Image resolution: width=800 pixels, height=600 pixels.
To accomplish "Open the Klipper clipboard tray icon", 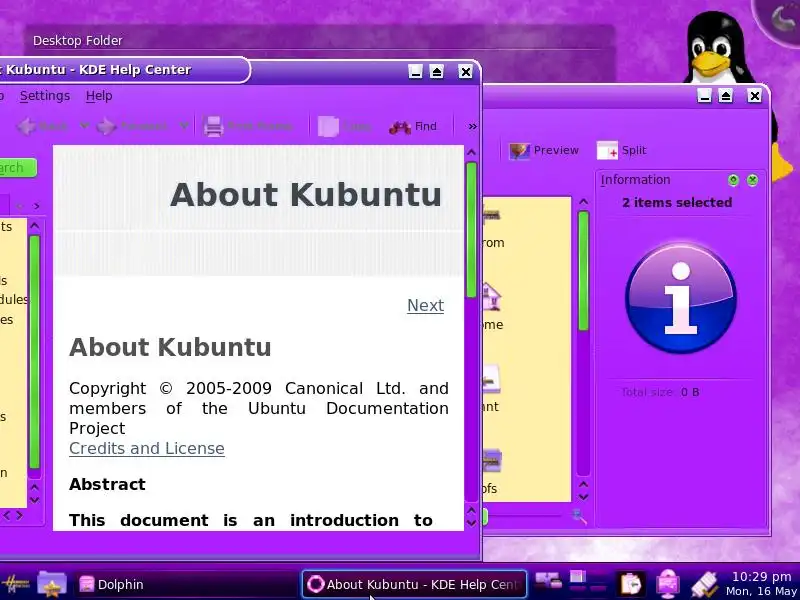I will pyautogui.click(x=631, y=584).
